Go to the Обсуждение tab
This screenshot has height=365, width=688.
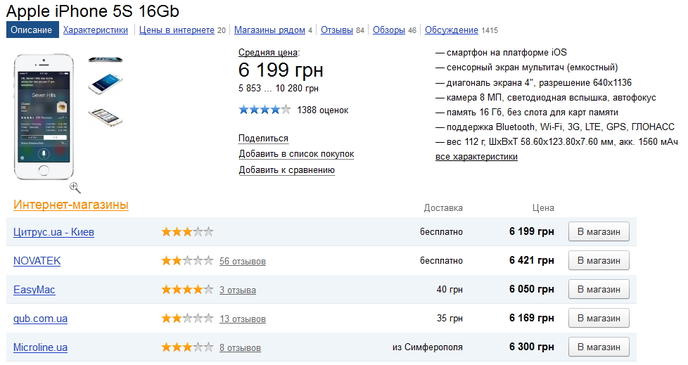[x=451, y=30]
